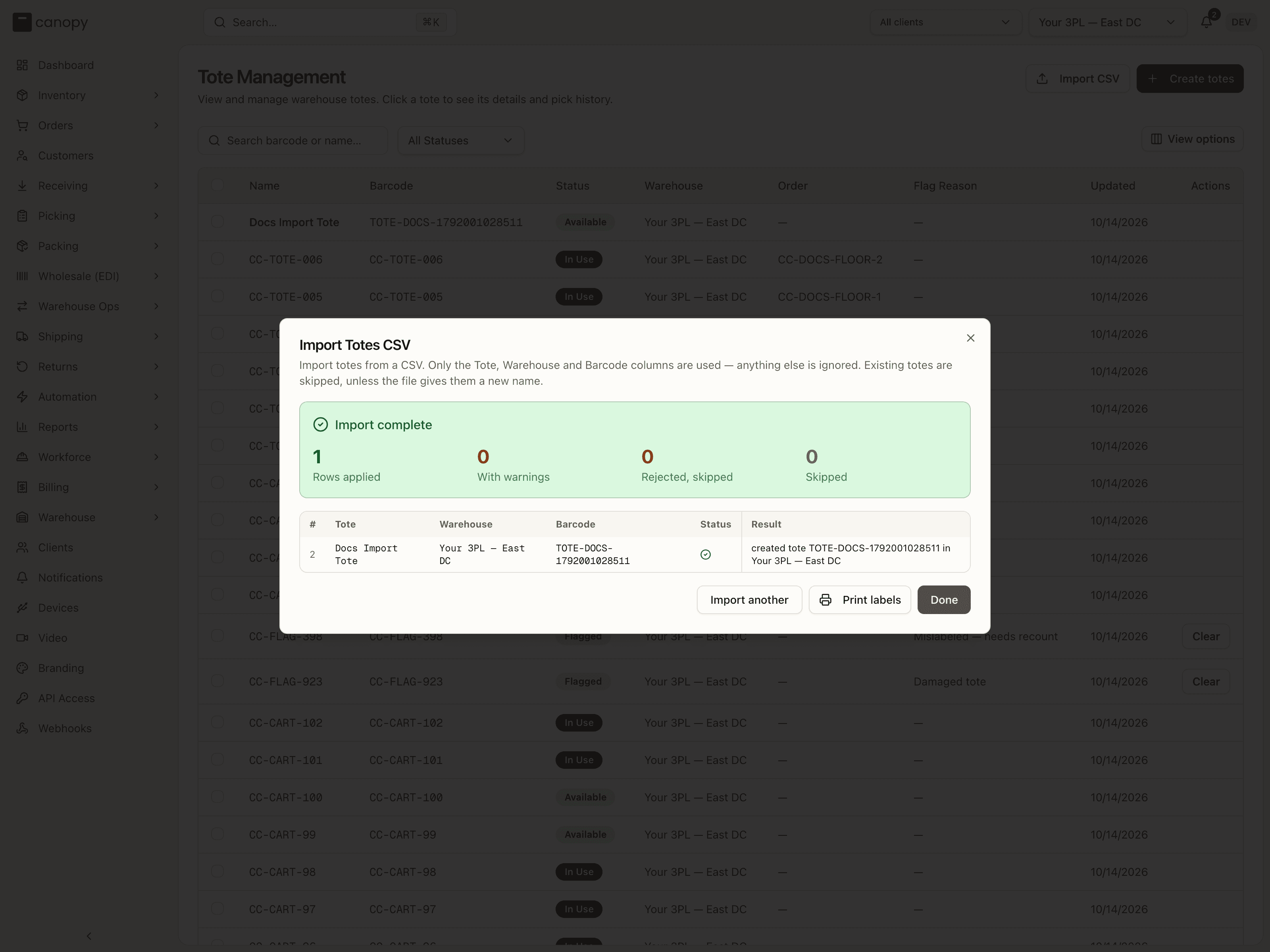The width and height of the screenshot is (1270, 952).
Task: Click the Notifications sidebar bell icon
Action: pos(22,578)
